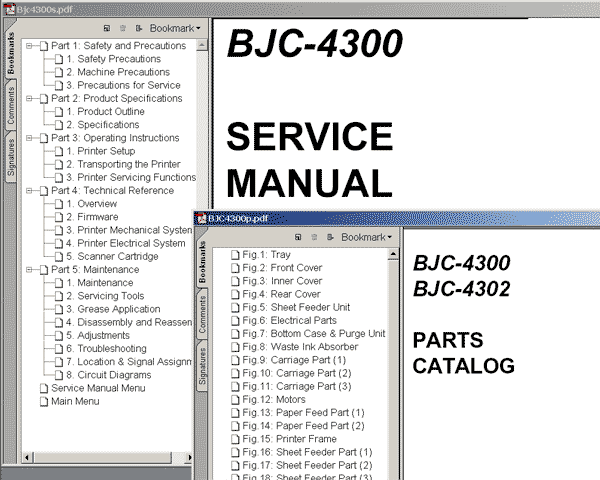
Task: Click scroll up arrow in BJC4300p bookmark list
Action: click(x=393, y=254)
